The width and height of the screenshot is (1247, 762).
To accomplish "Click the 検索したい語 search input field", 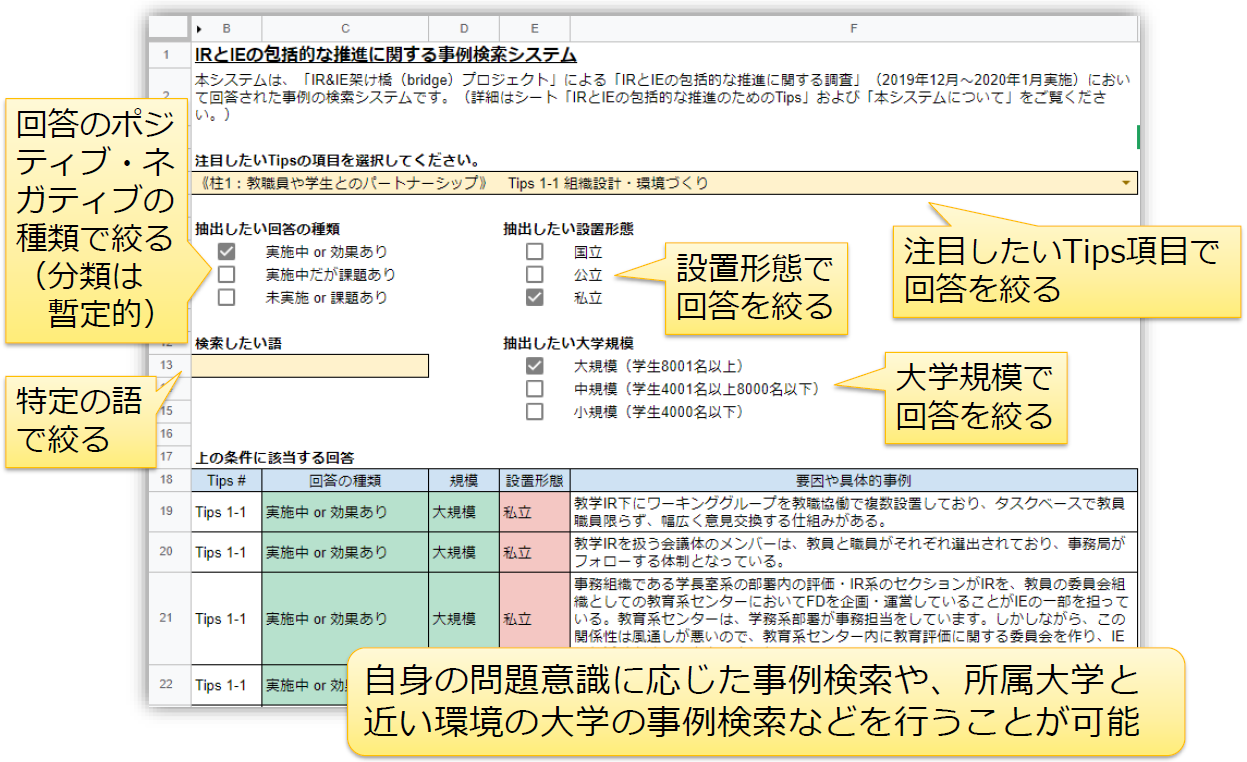I will [310, 366].
